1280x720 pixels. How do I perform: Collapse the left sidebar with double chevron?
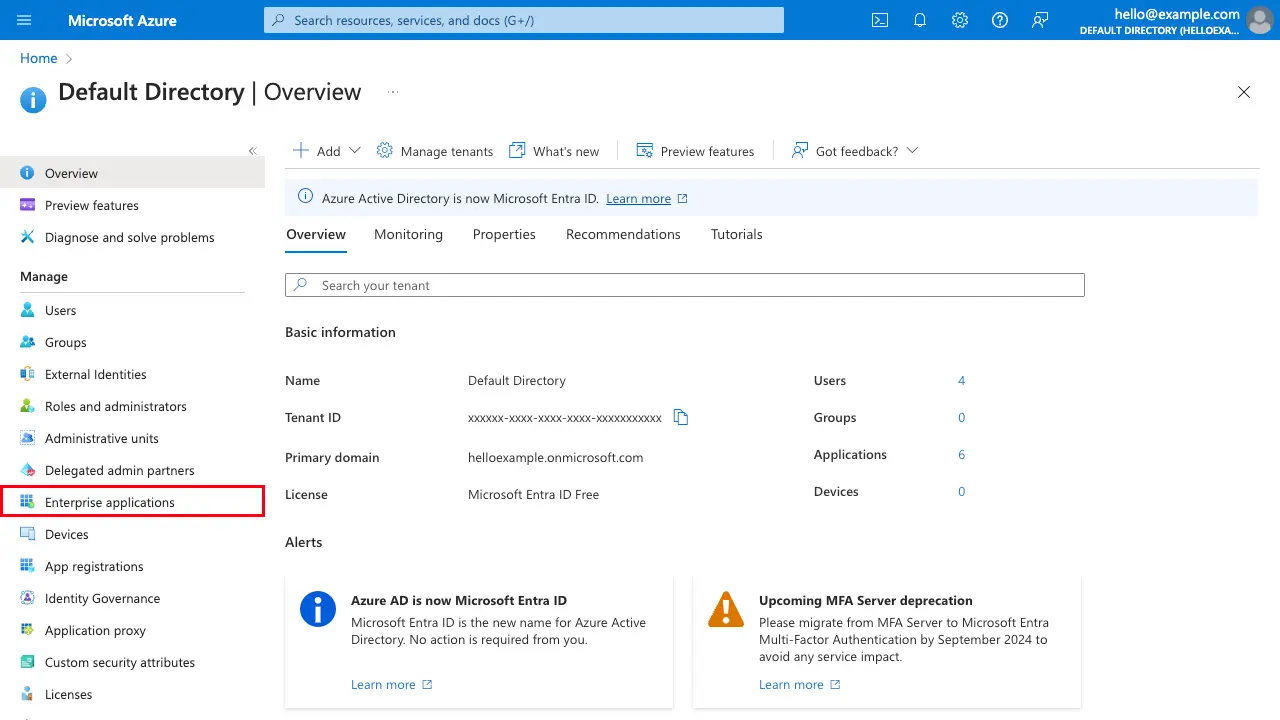click(x=252, y=151)
